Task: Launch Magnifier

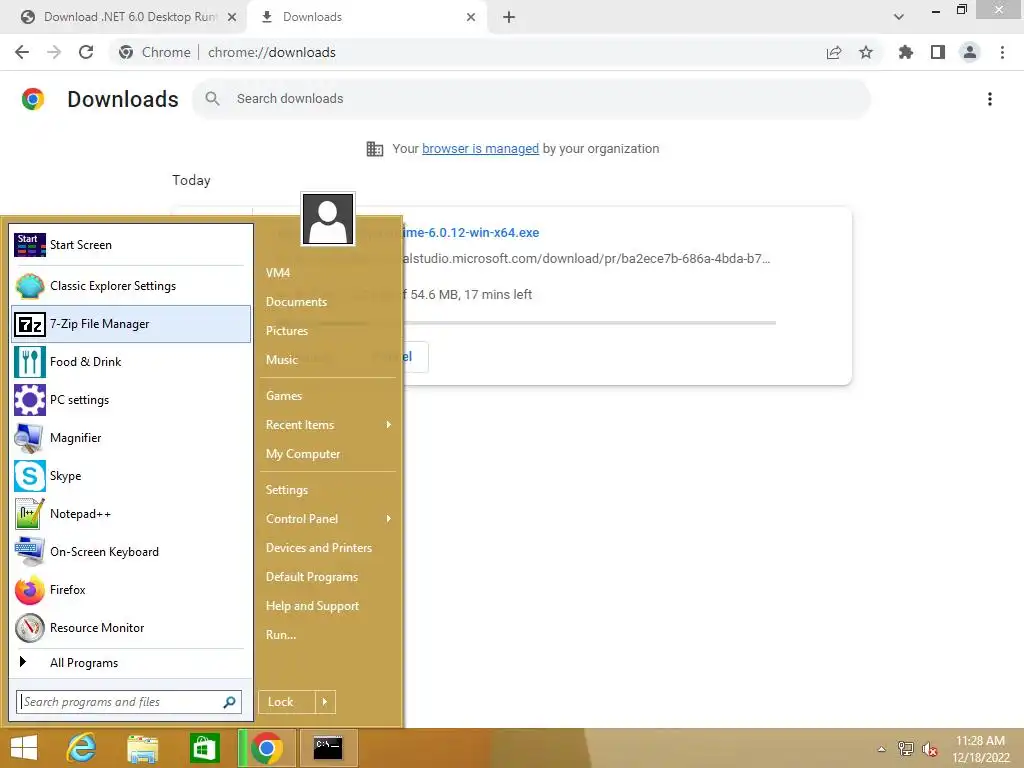Action: pos(131,438)
